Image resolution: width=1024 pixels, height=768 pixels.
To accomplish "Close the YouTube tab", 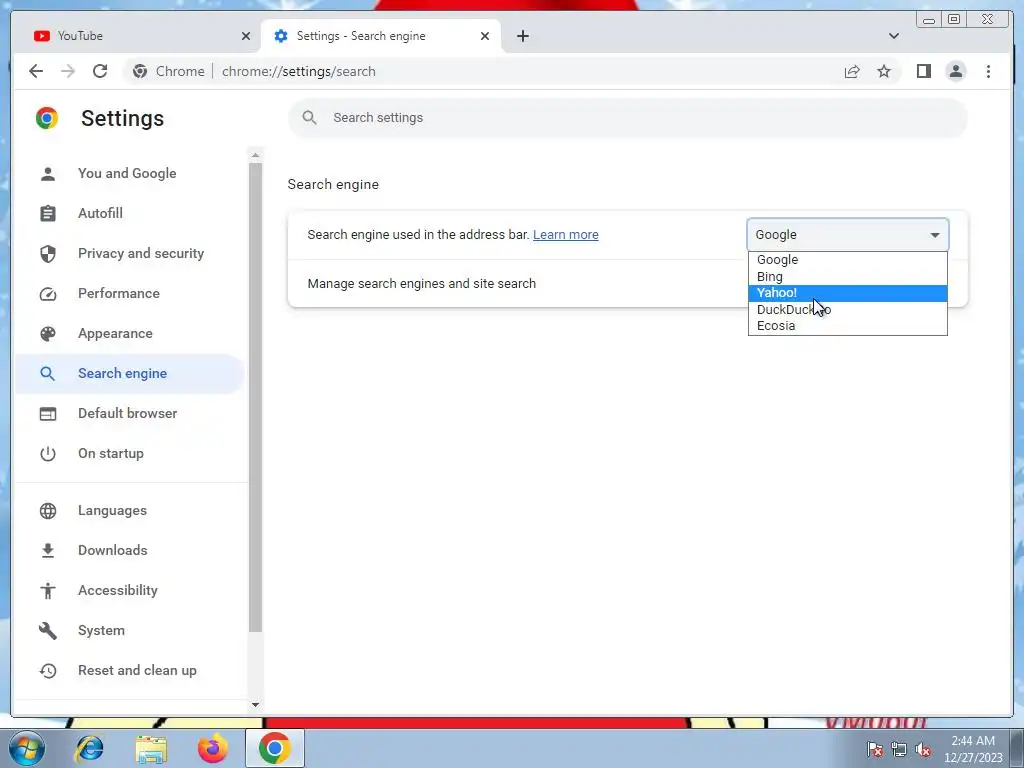I will pyautogui.click(x=246, y=36).
